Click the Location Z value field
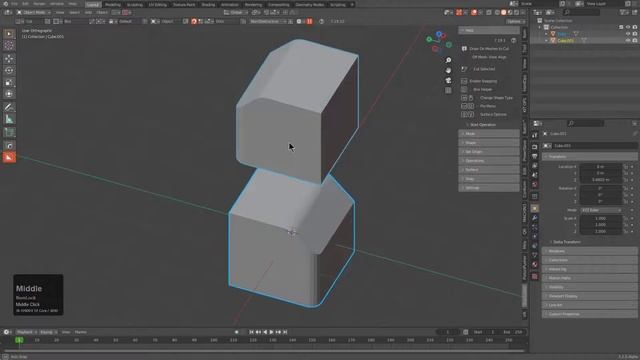 tap(601, 180)
